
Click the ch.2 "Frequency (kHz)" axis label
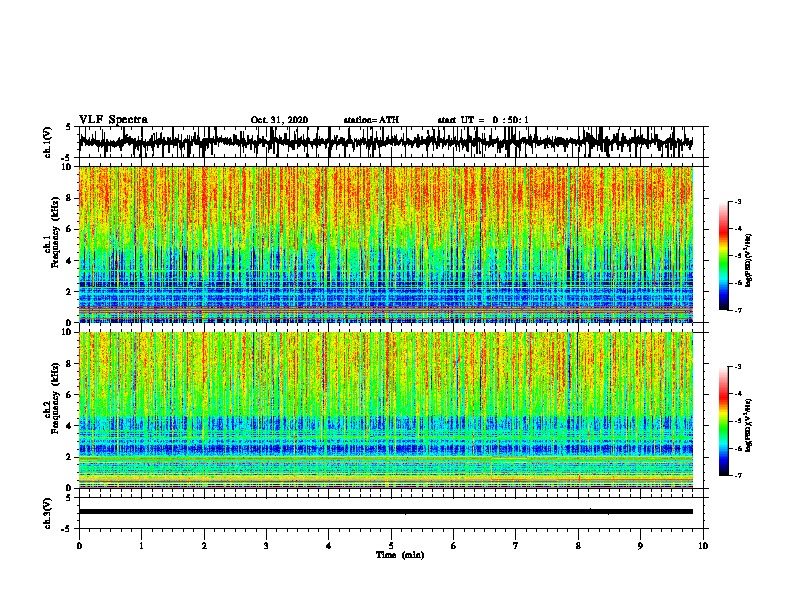(x=55, y=398)
